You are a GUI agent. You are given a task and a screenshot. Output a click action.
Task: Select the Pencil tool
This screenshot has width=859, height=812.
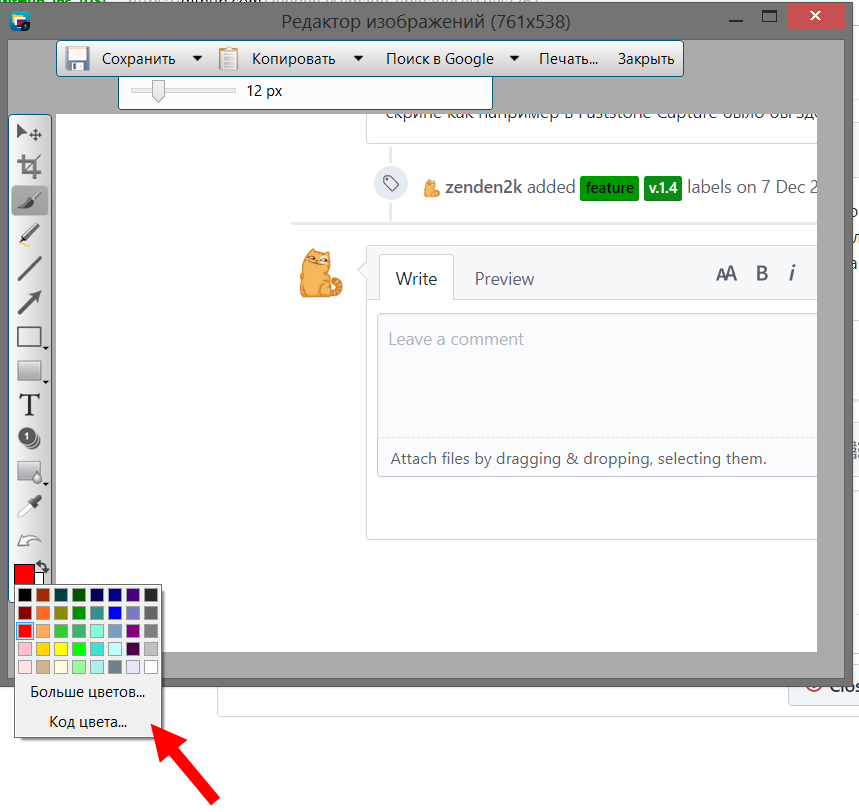click(x=29, y=235)
